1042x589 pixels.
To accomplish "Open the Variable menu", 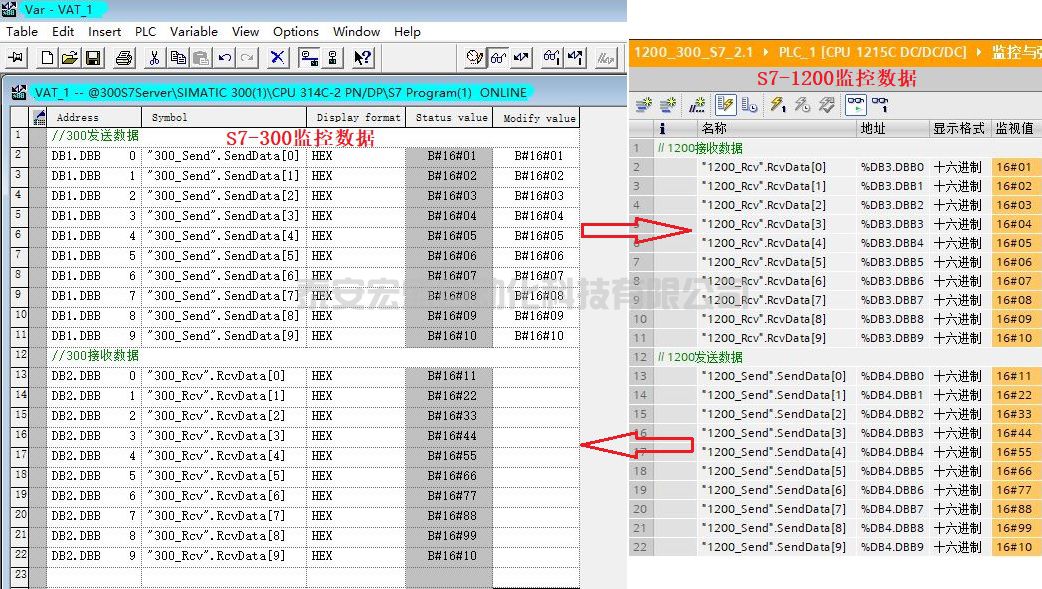I will click(x=193, y=31).
